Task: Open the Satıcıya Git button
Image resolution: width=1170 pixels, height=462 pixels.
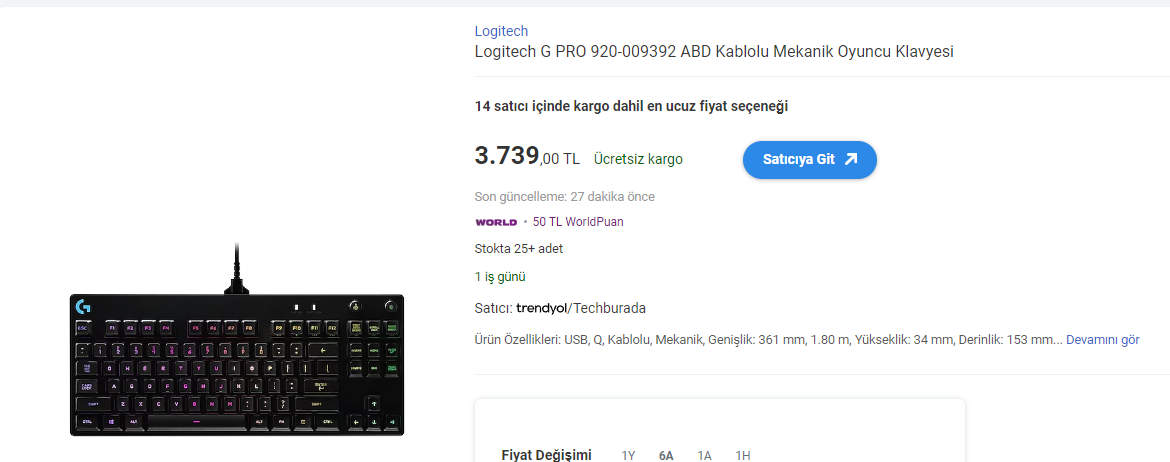Action: point(810,160)
